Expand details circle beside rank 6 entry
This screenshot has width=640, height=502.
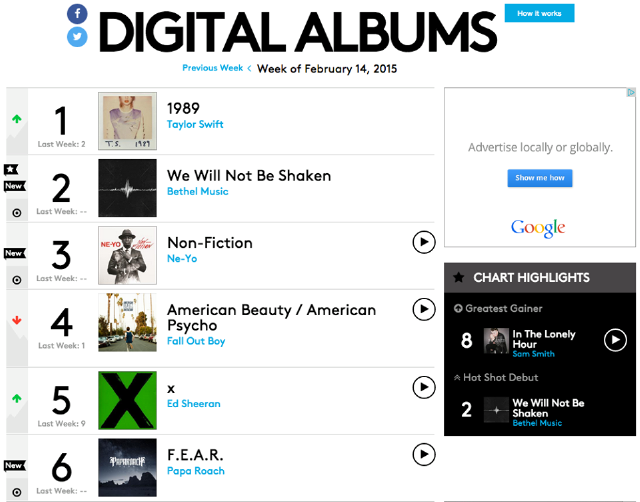16,491
